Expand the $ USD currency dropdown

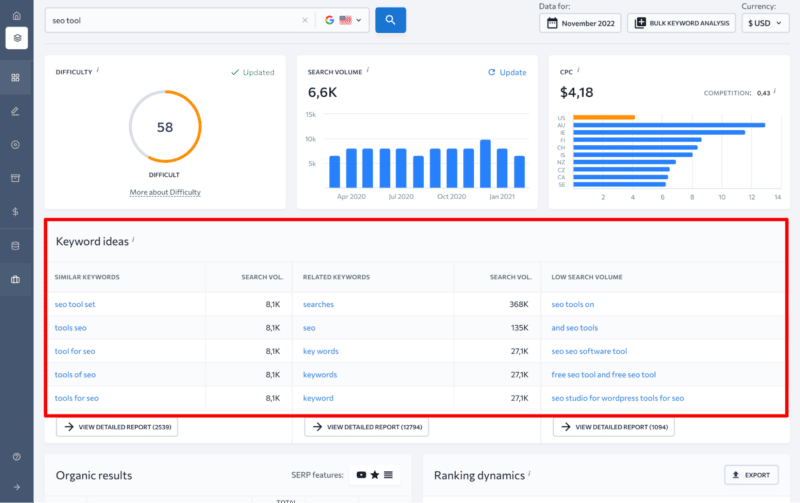point(765,23)
